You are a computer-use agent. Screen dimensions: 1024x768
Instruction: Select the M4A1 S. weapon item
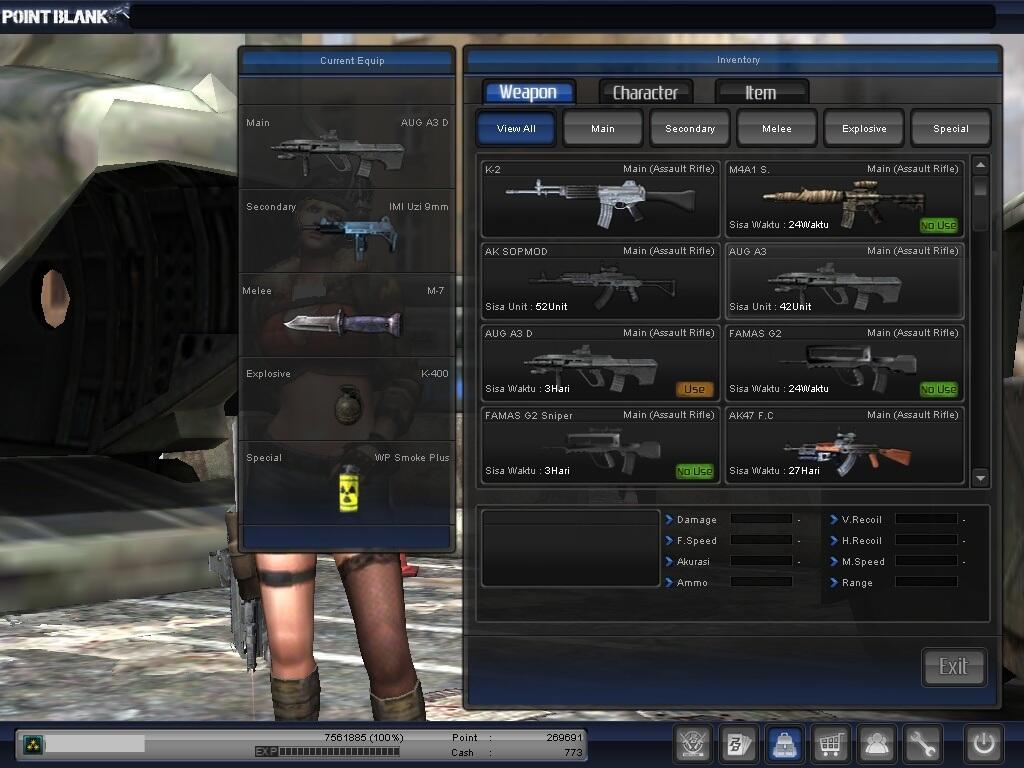[844, 199]
